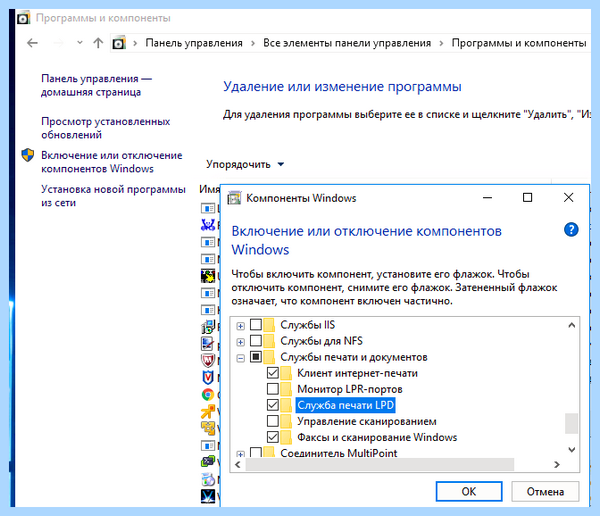Image resolution: width=600 pixels, height=516 pixels.
Task: Expand chevron after 'Все элементы панели управления'
Action: click(x=441, y=43)
